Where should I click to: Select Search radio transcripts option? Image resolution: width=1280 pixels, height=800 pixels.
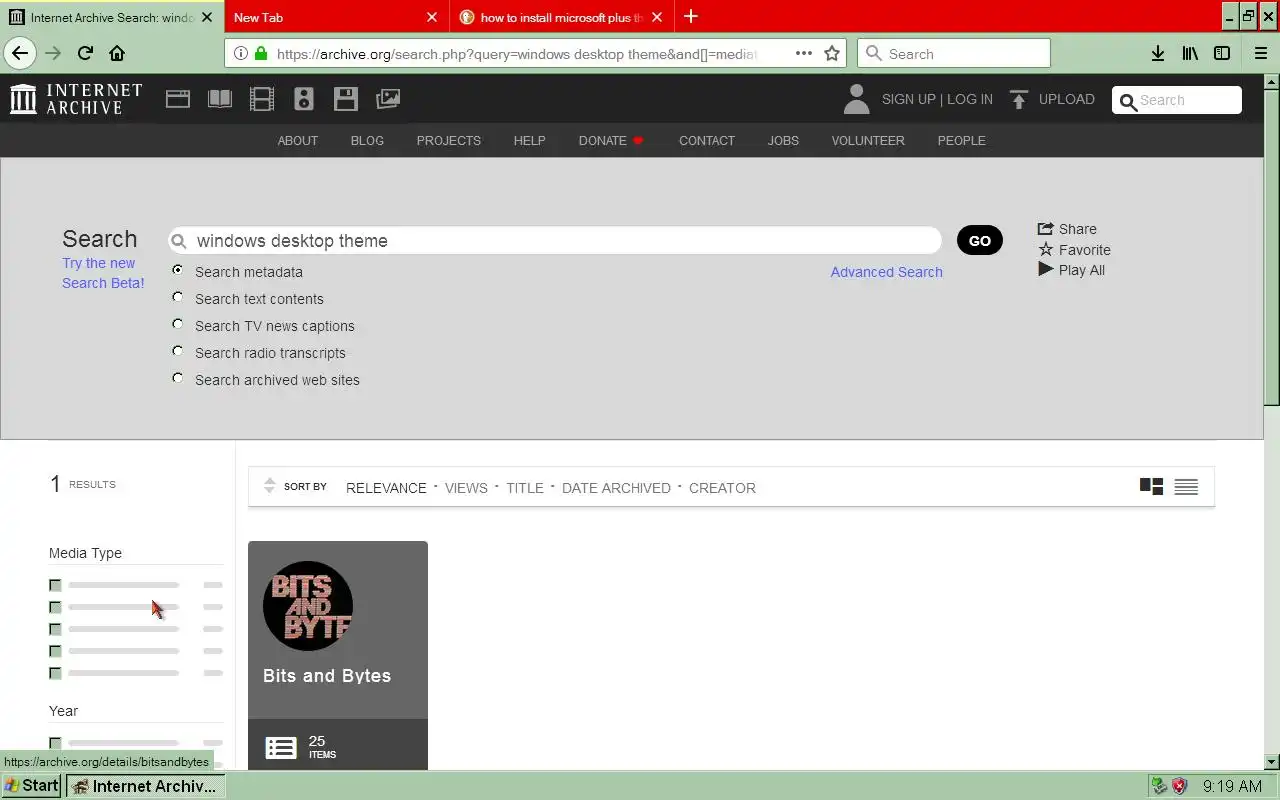point(178,351)
